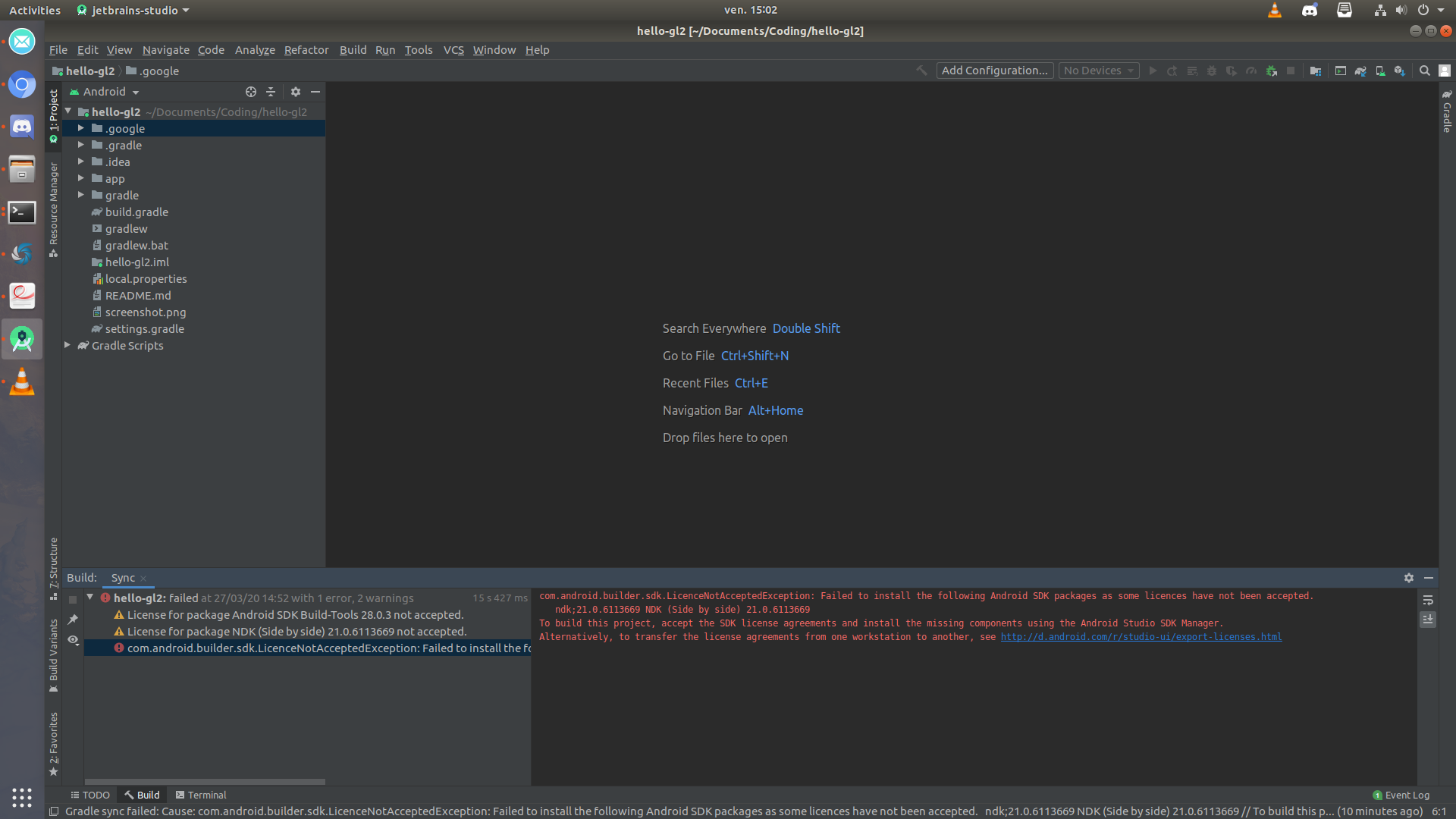Click the Make Project hammer icon
Screen dimensions: 1456x819
click(921, 71)
